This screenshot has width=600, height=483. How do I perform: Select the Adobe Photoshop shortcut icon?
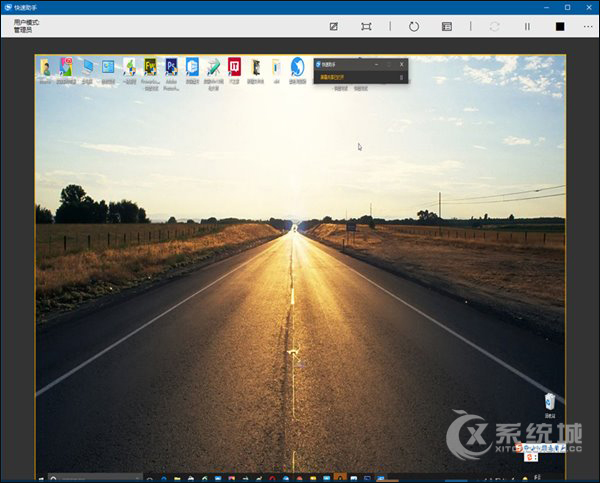(x=171, y=67)
